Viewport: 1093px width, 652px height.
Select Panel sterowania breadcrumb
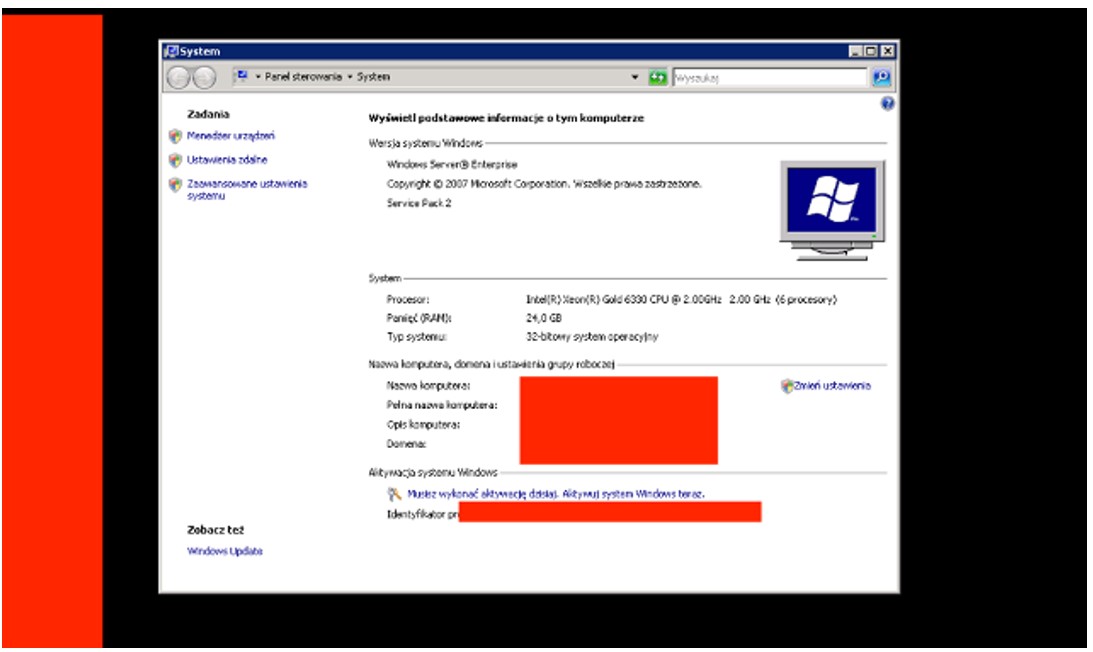[303, 77]
